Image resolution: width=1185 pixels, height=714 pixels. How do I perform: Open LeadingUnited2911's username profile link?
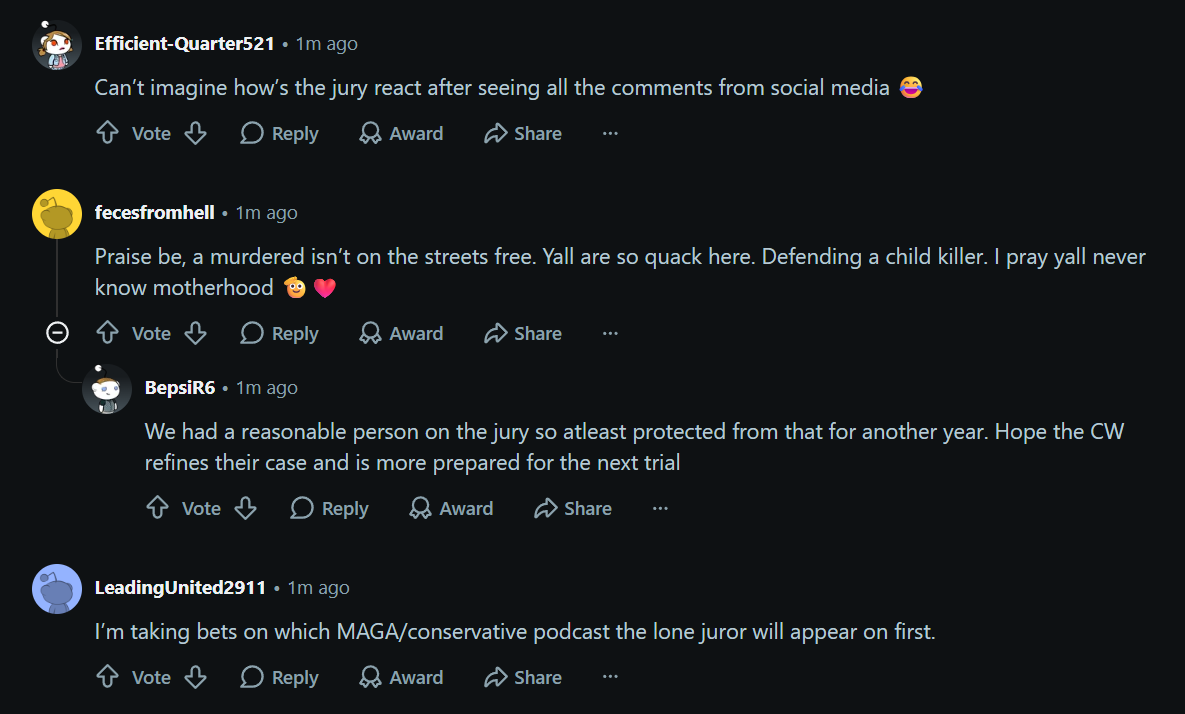click(181, 588)
